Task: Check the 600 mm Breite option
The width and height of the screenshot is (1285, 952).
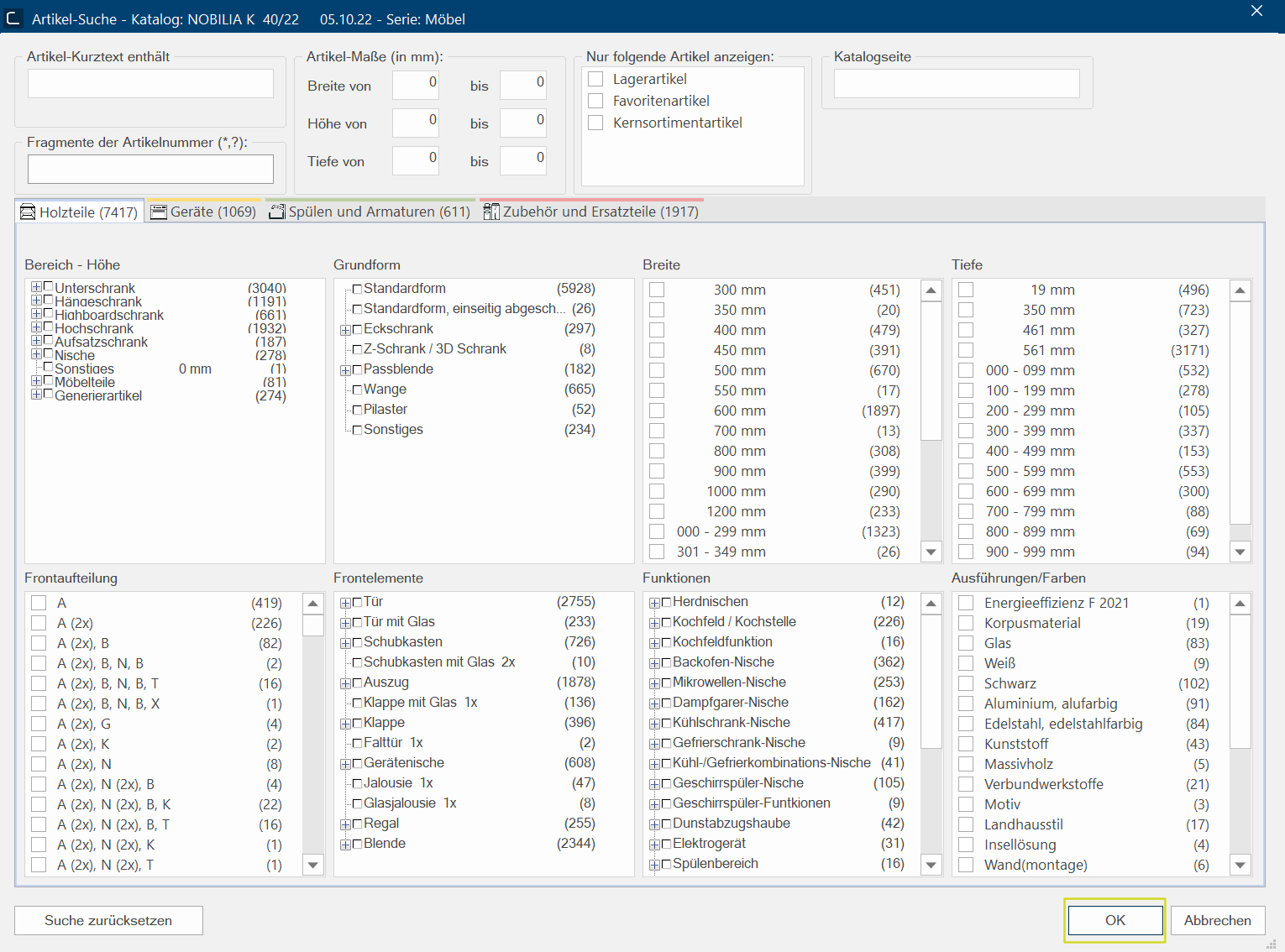Action: tap(657, 411)
